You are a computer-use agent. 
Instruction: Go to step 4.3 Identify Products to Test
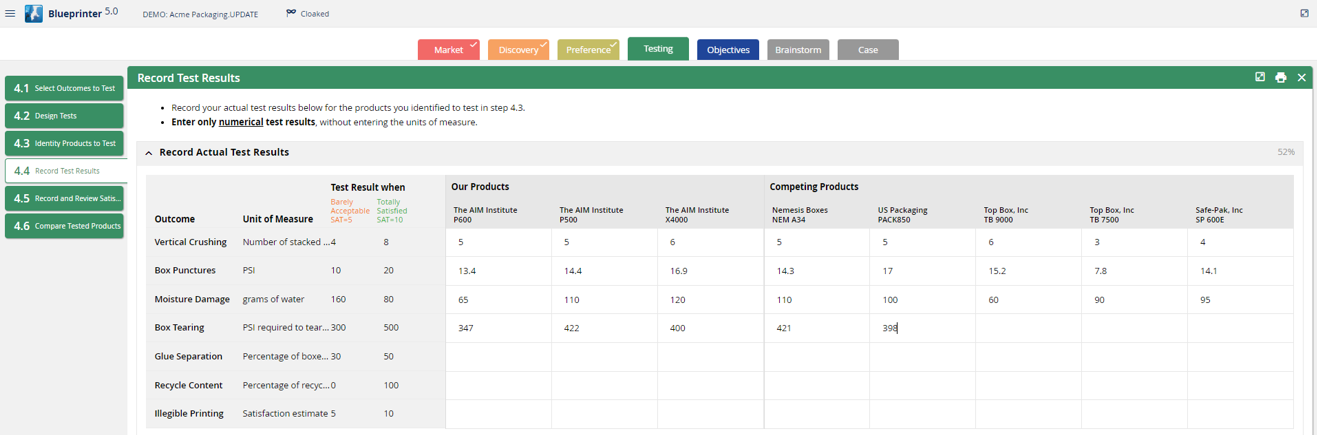64,143
